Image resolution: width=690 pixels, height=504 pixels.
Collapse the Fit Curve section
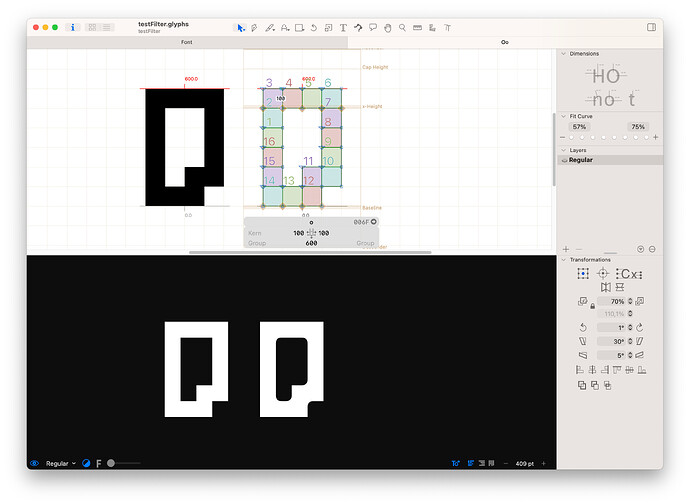563,116
